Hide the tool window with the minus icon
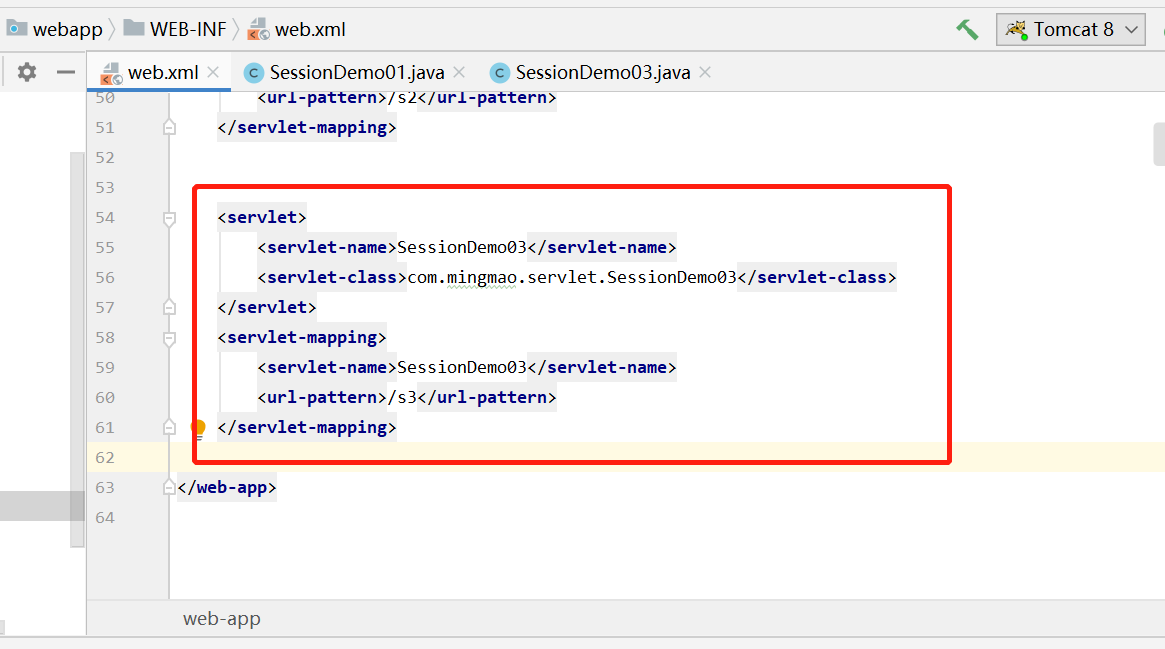This screenshot has height=649, width=1165. (x=65, y=72)
